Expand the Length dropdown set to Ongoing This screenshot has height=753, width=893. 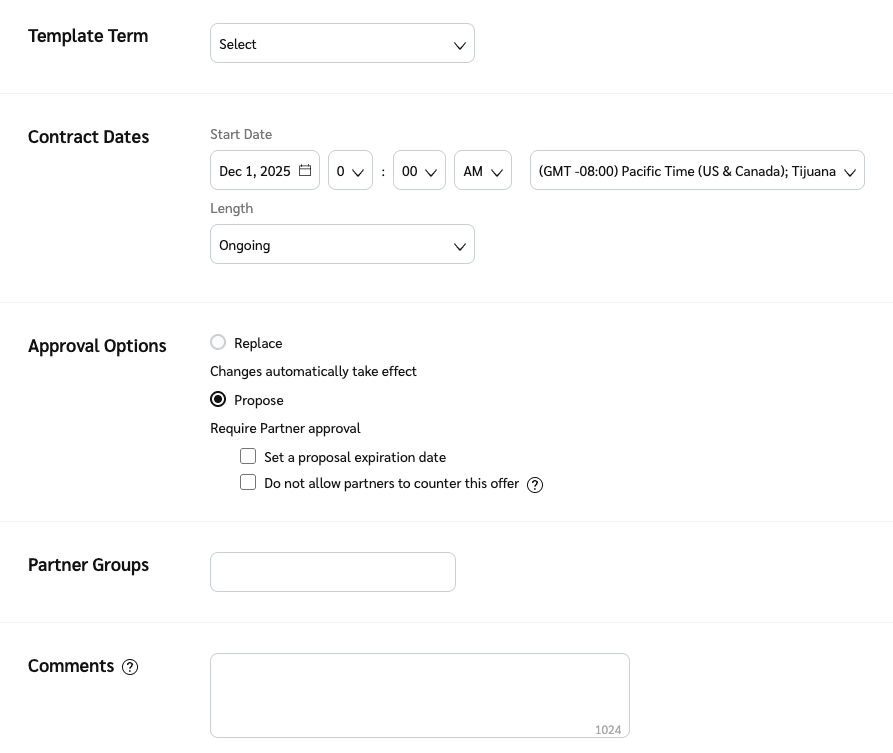click(342, 245)
